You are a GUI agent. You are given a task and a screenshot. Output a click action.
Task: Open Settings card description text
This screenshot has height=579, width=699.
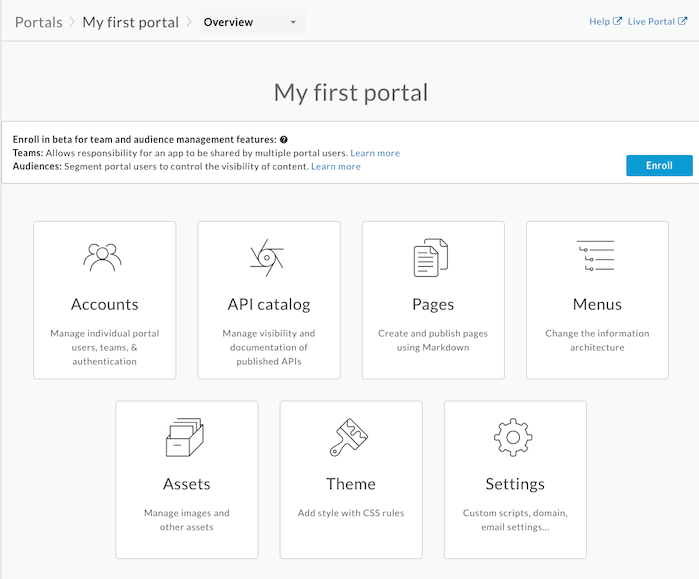(x=514, y=520)
